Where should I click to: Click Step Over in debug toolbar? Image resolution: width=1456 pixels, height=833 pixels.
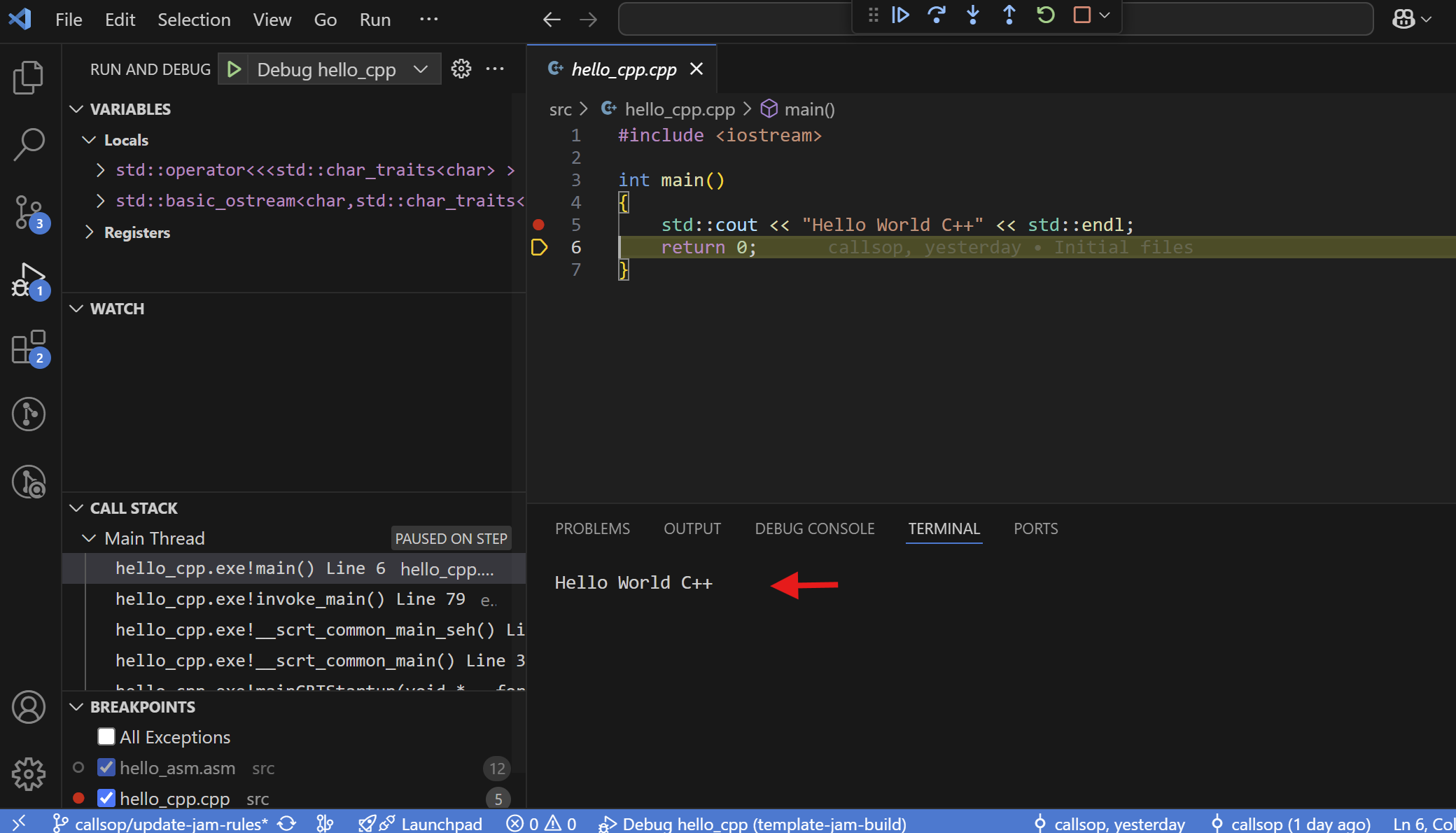(937, 15)
